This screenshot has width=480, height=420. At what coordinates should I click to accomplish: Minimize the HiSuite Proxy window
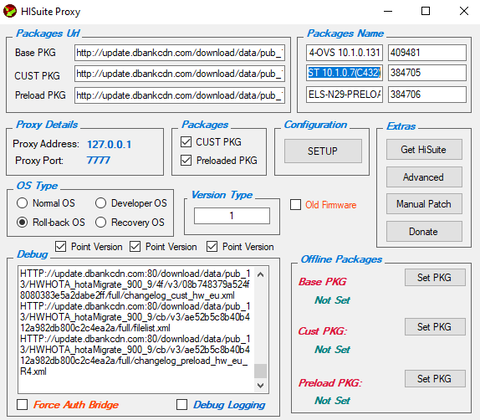tap(388, 11)
